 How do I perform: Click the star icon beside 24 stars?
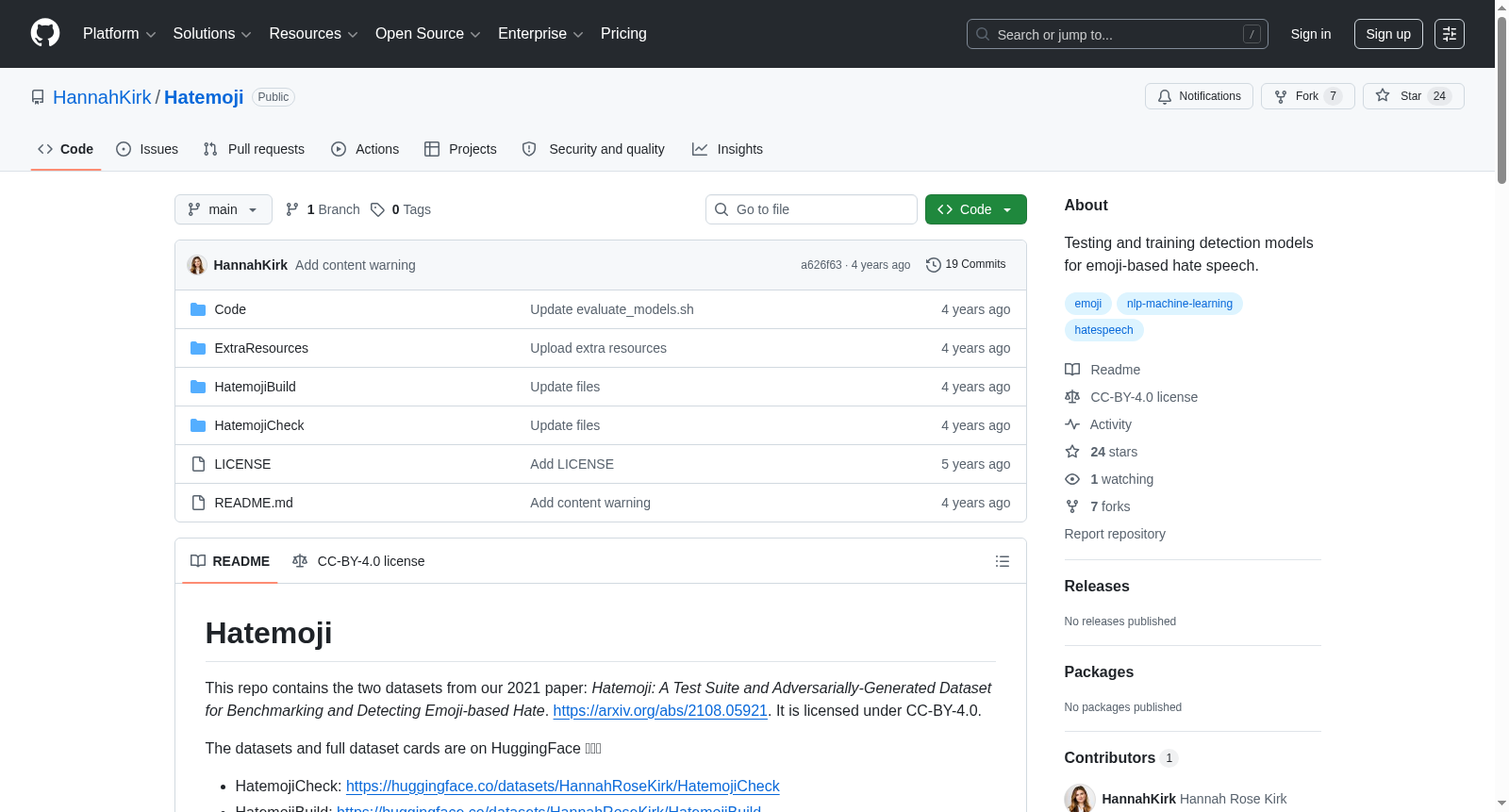coord(1072,452)
